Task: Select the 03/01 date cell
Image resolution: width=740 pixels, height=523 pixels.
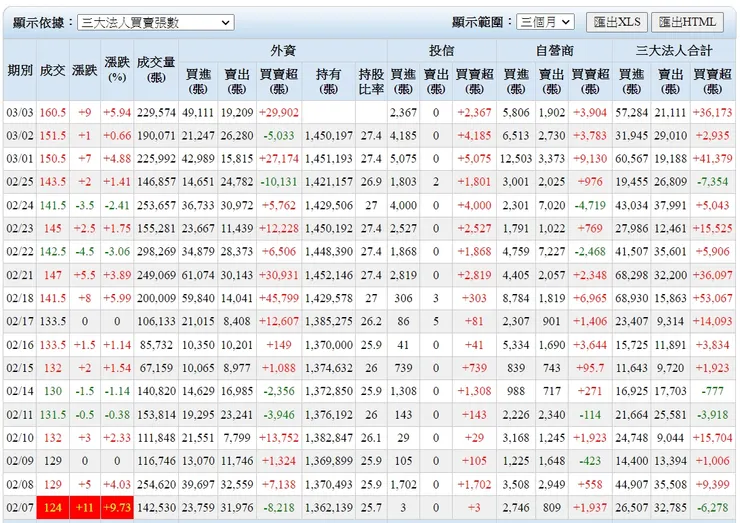Action: [20, 159]
